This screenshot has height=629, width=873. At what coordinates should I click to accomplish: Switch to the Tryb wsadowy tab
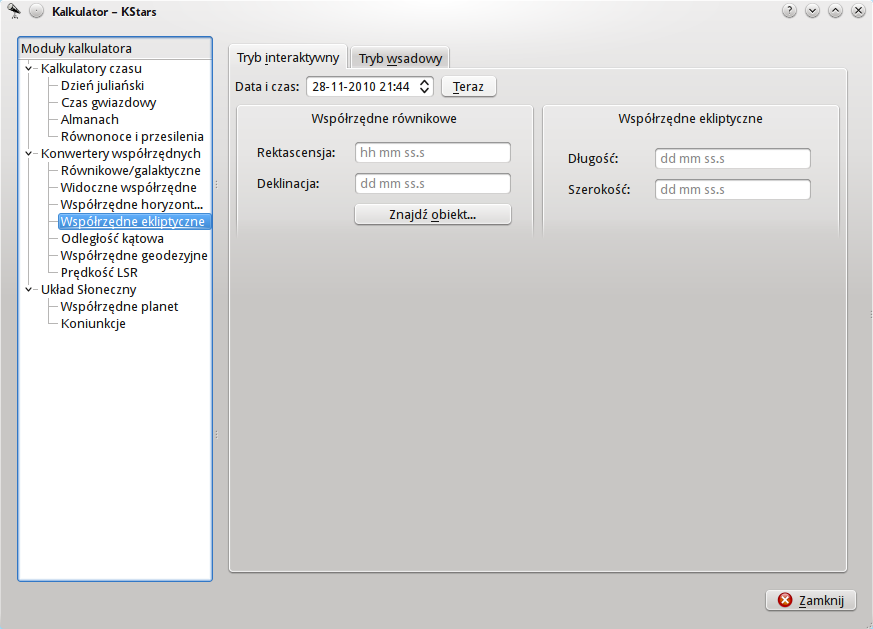tap(400, 58)
